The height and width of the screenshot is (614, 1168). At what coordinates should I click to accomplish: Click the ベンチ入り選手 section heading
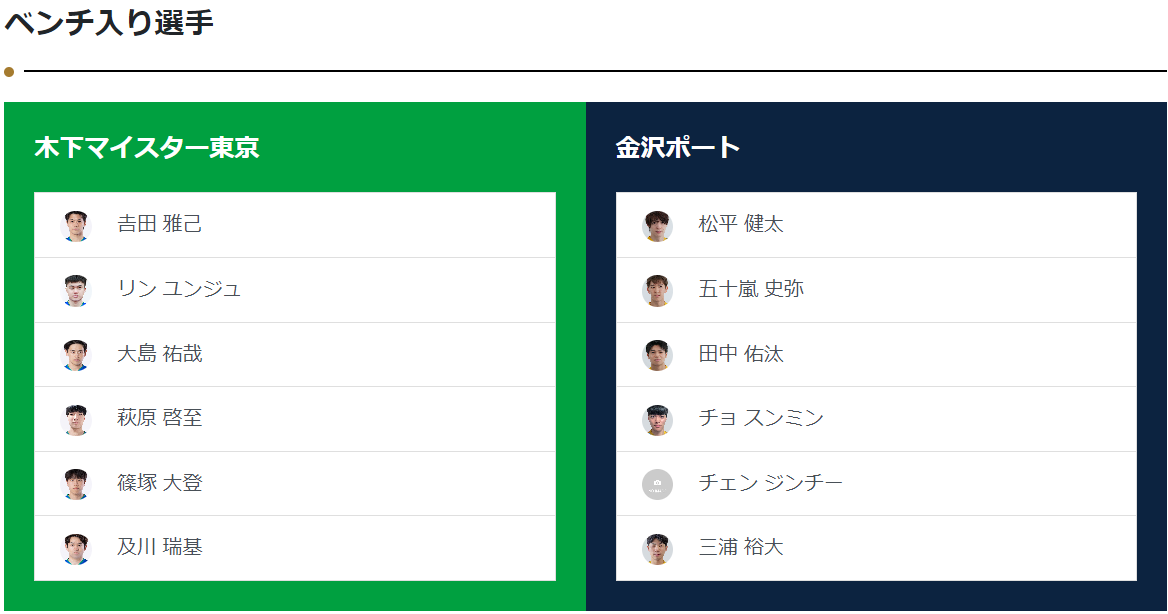[109, 22]
